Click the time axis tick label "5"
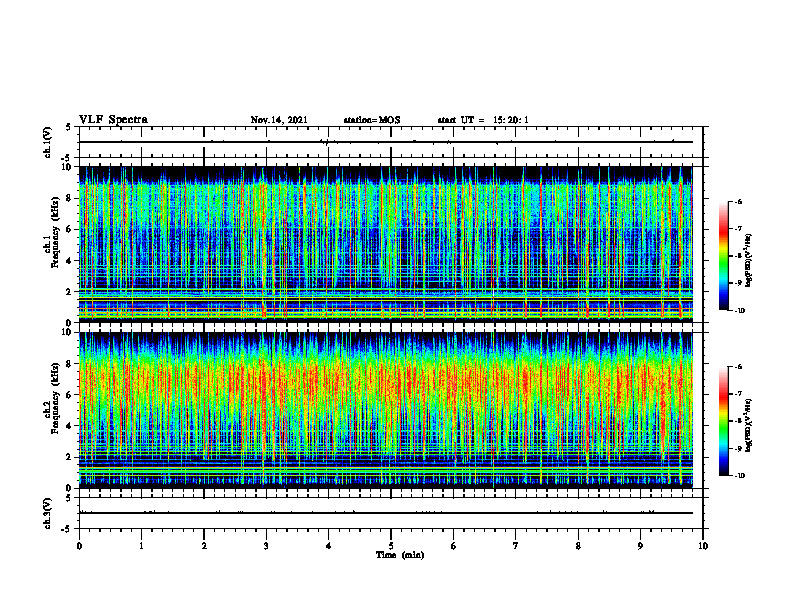 click(391, 546)
